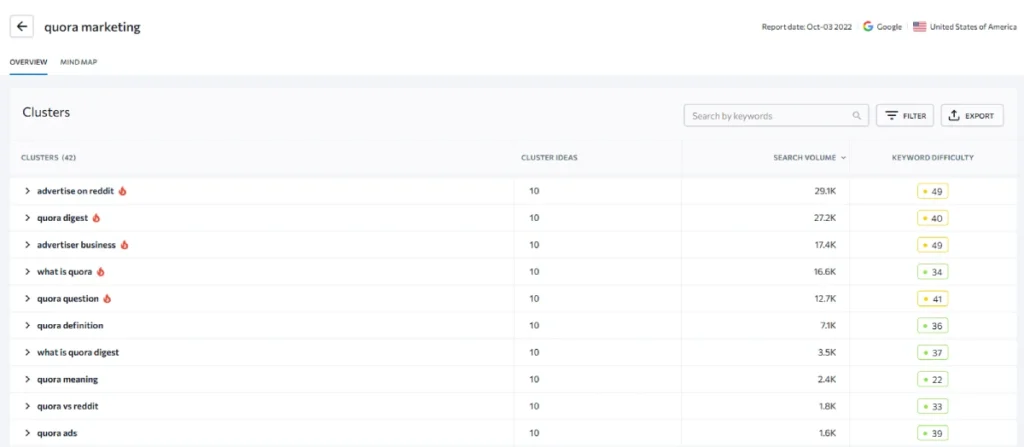Expand the quora meaning cluster
The height and width of the screenshot is (447, 1024).
pos(27,379)
